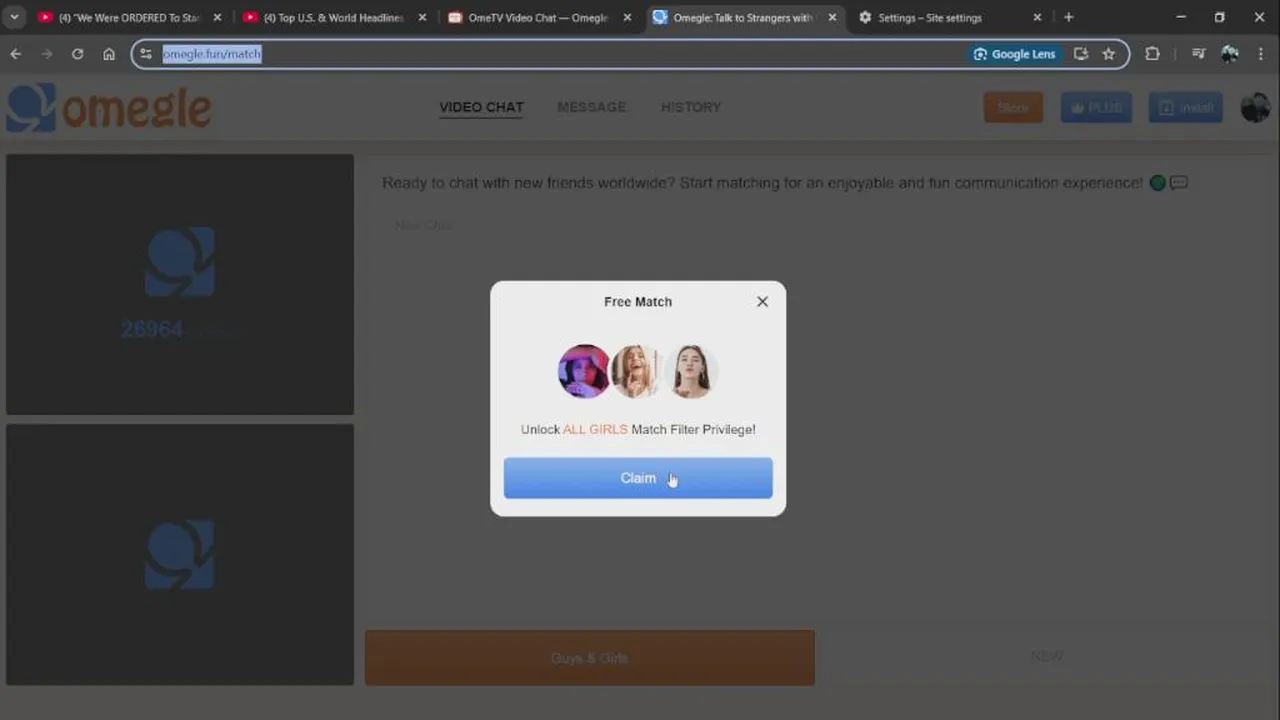Close the OmeTV Video Chat tab
1280x720 pixels.
point(627,17)
